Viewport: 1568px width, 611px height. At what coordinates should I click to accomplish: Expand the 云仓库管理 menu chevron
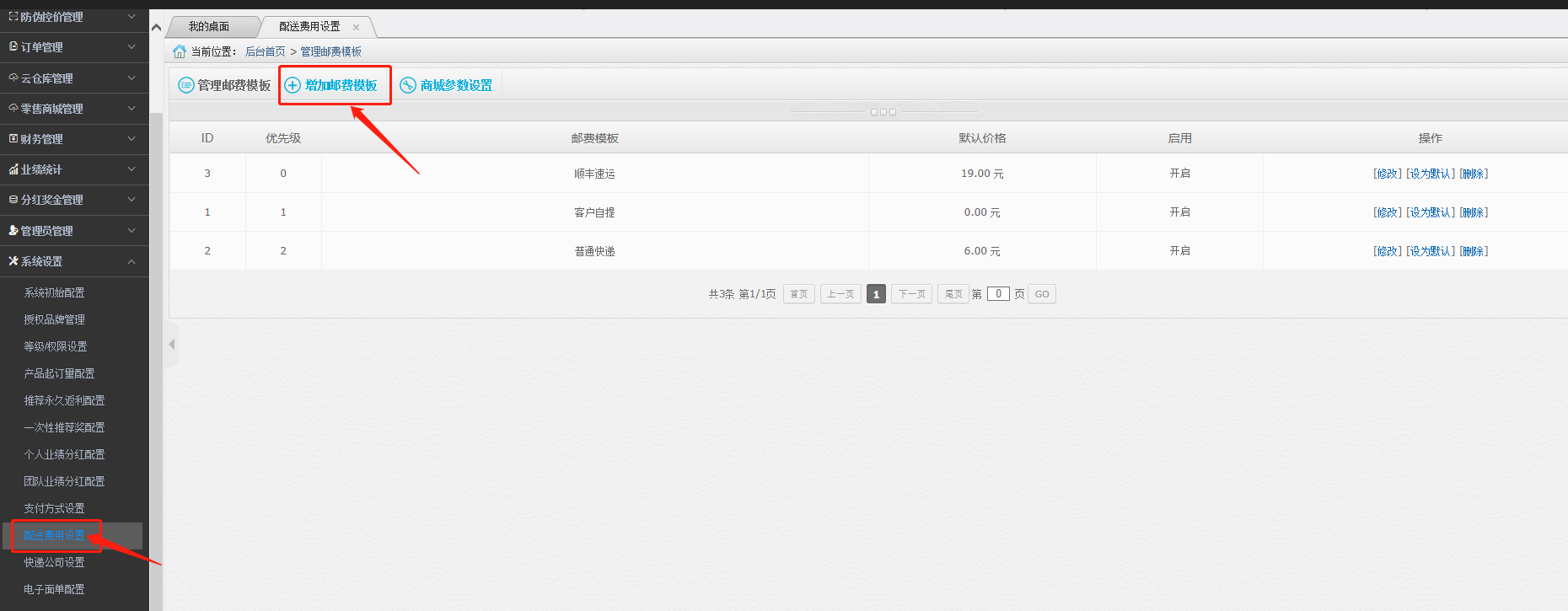[132, 78]
